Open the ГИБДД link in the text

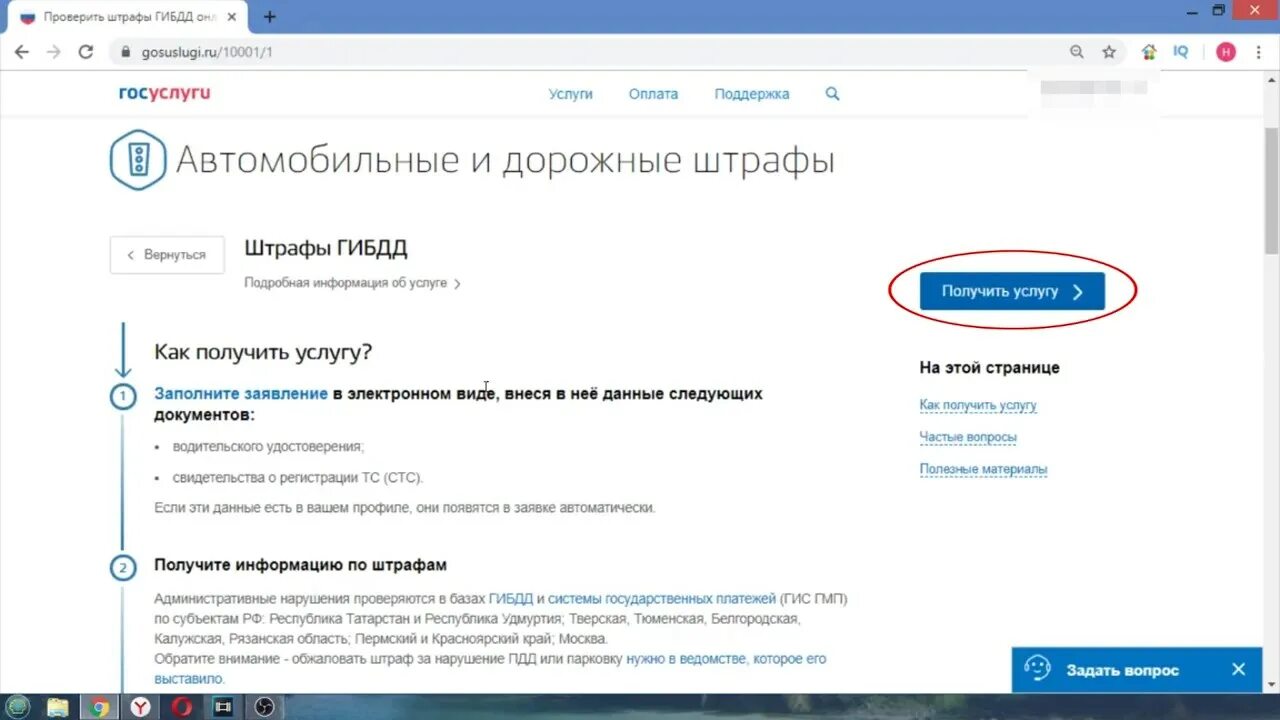click(510, 599)
